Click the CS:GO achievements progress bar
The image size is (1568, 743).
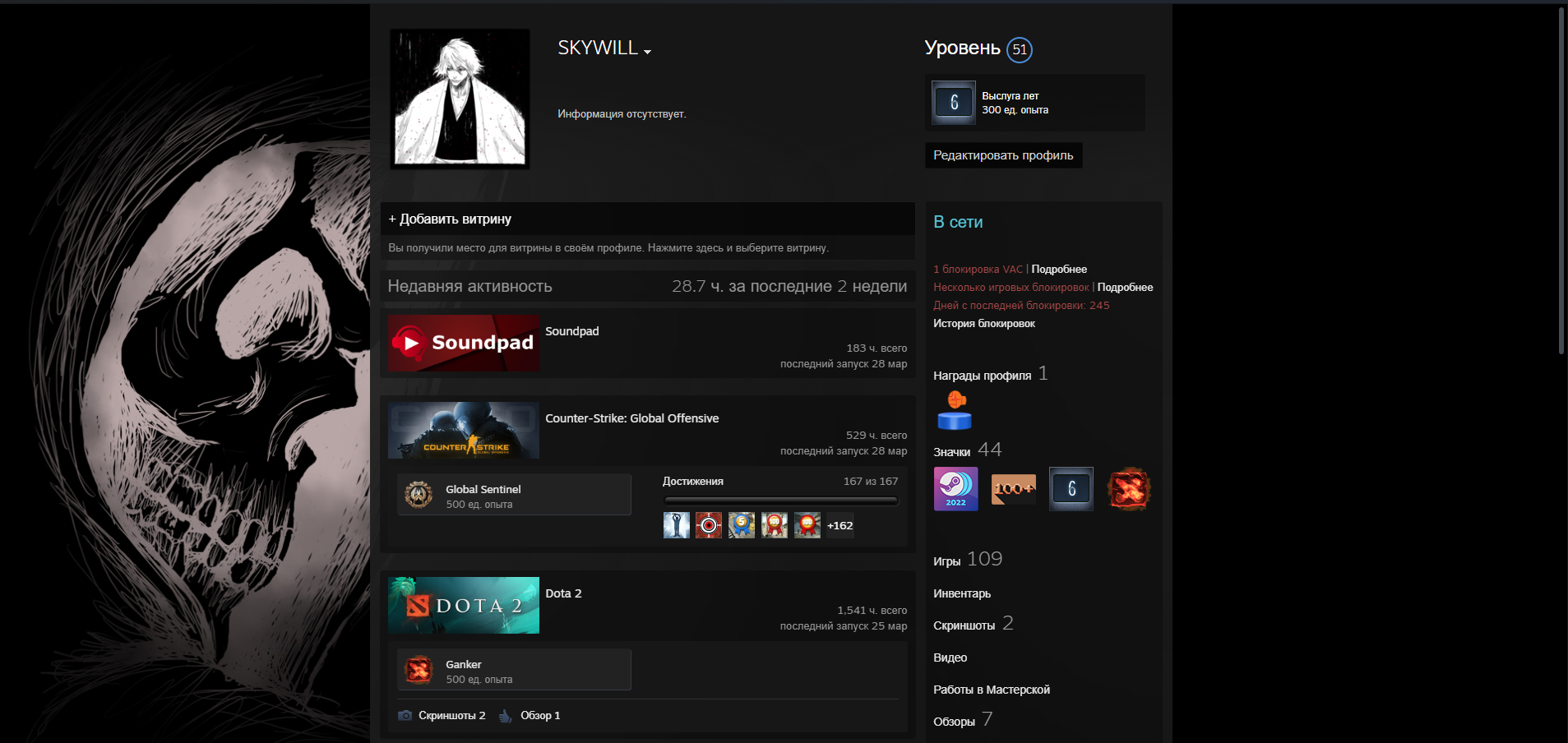point(780,500)
